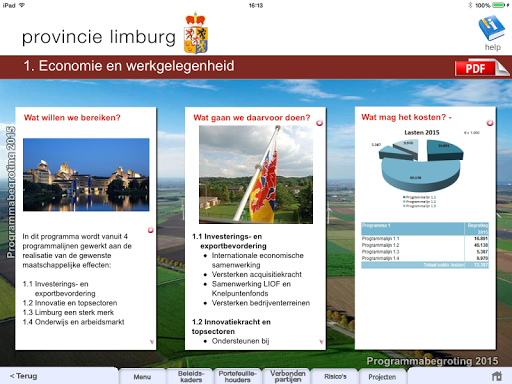Expand down arrow in 'Wat gaan we daarvoor doen?' panel
Screen dimensions: 512x384
coord(321,342)
